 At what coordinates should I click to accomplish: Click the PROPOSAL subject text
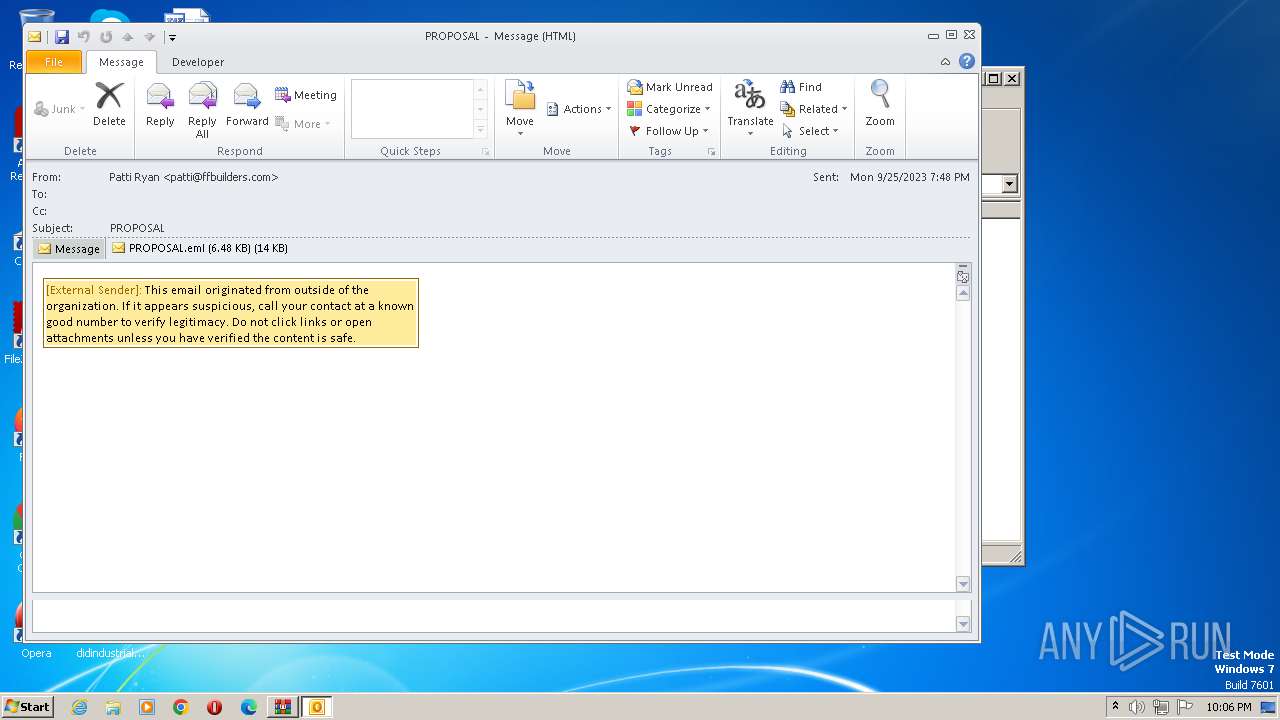[137, 228]
